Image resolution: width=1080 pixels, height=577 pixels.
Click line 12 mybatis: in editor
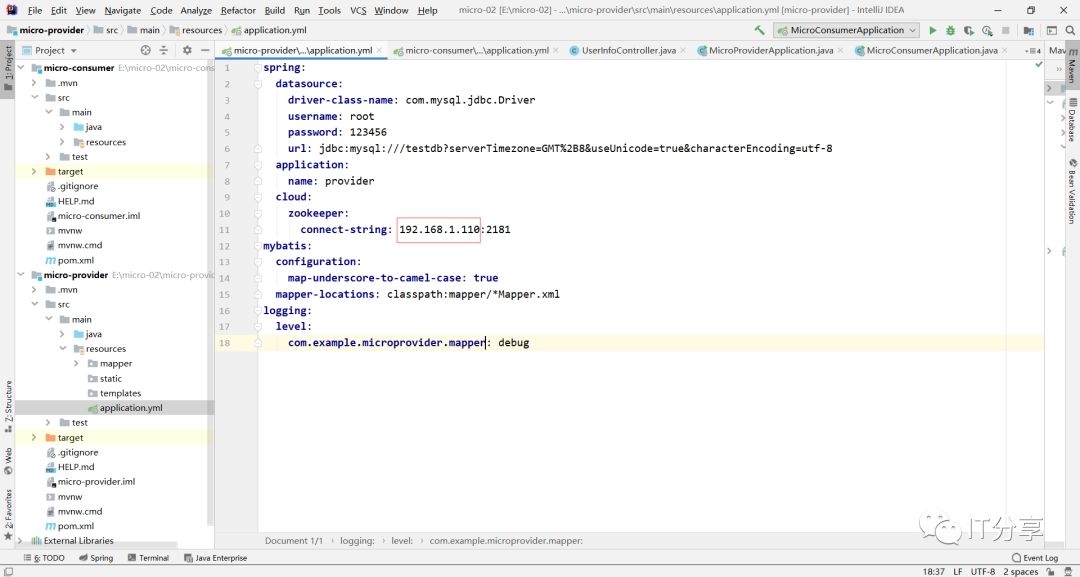coord(287,246)
